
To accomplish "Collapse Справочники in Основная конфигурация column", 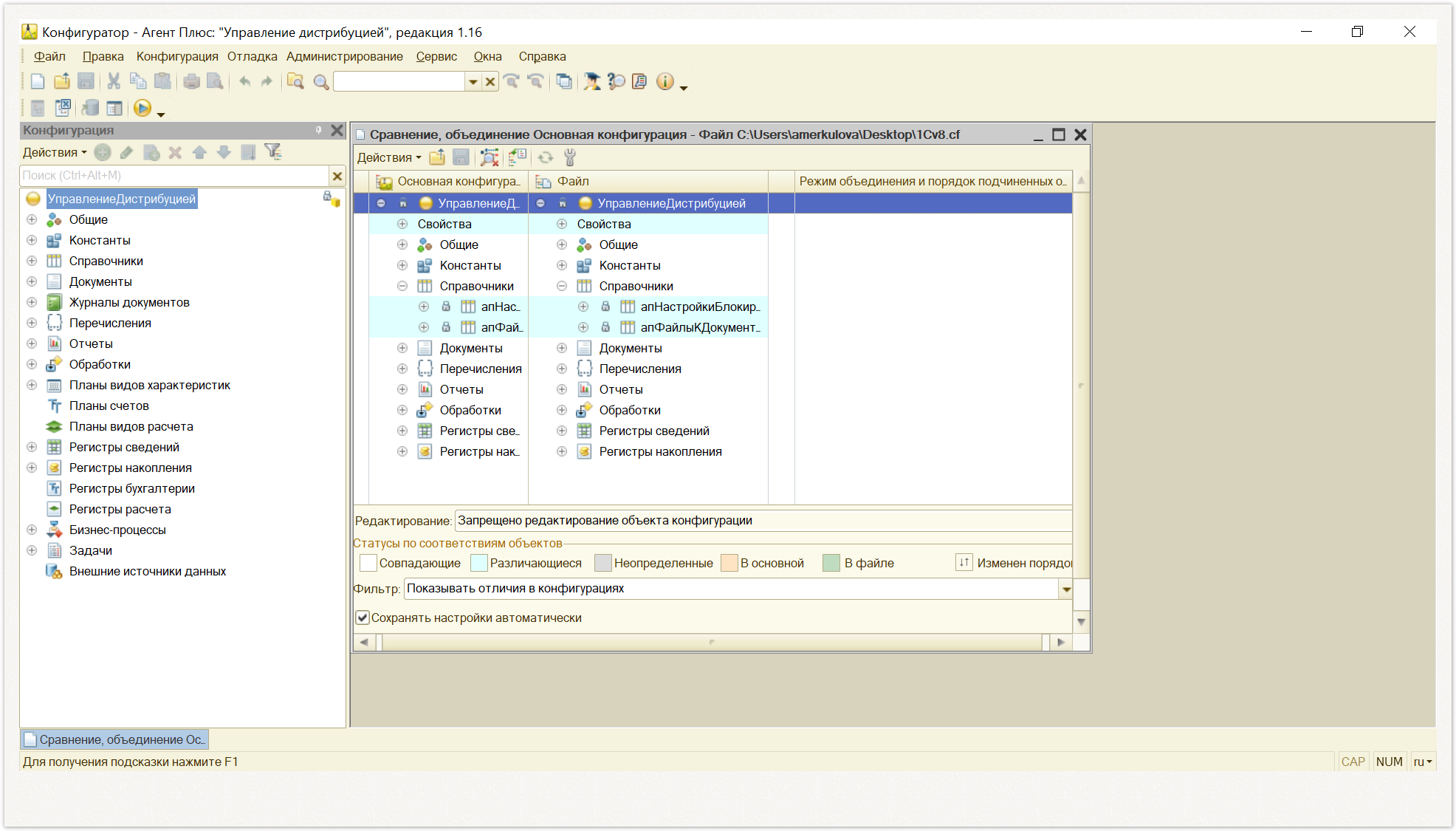I will pyautogui.click(x=402, y=286).
